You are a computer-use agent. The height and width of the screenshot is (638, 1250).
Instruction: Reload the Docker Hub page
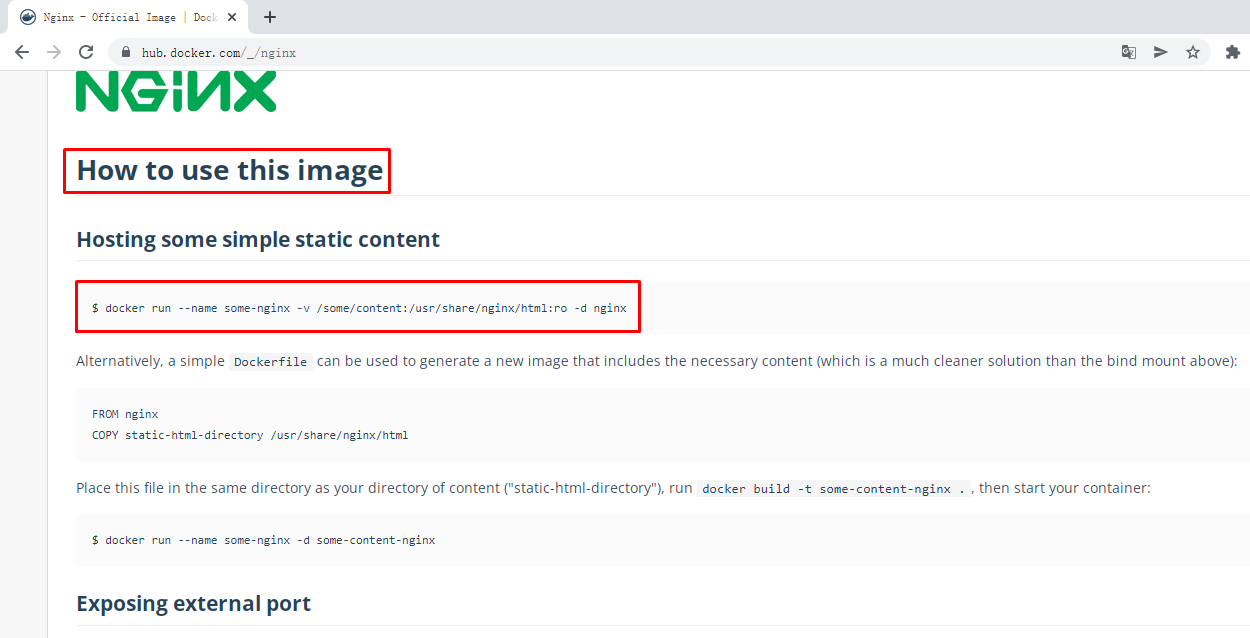coord(86,52)
